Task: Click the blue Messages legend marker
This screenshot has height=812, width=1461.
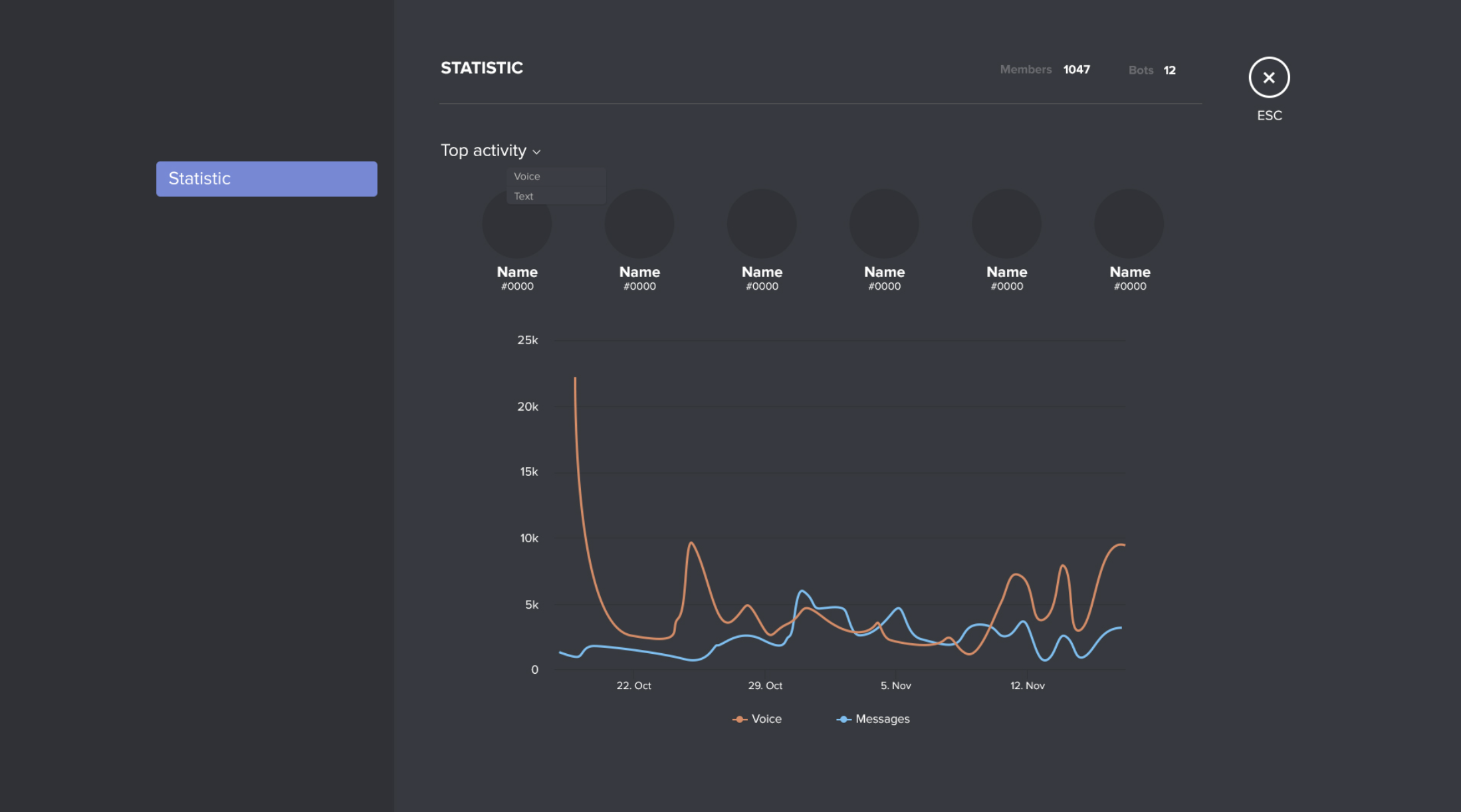Action: pyautogui.click(x=843, y=720)
